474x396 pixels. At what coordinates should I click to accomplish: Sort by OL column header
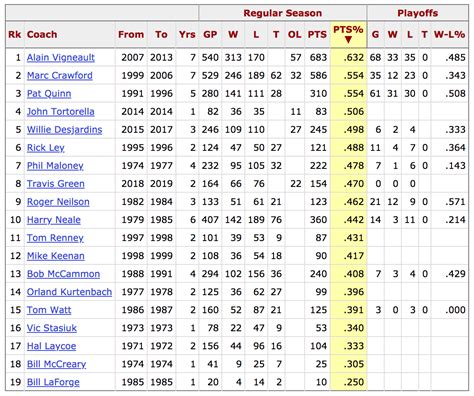pos(294,34)
